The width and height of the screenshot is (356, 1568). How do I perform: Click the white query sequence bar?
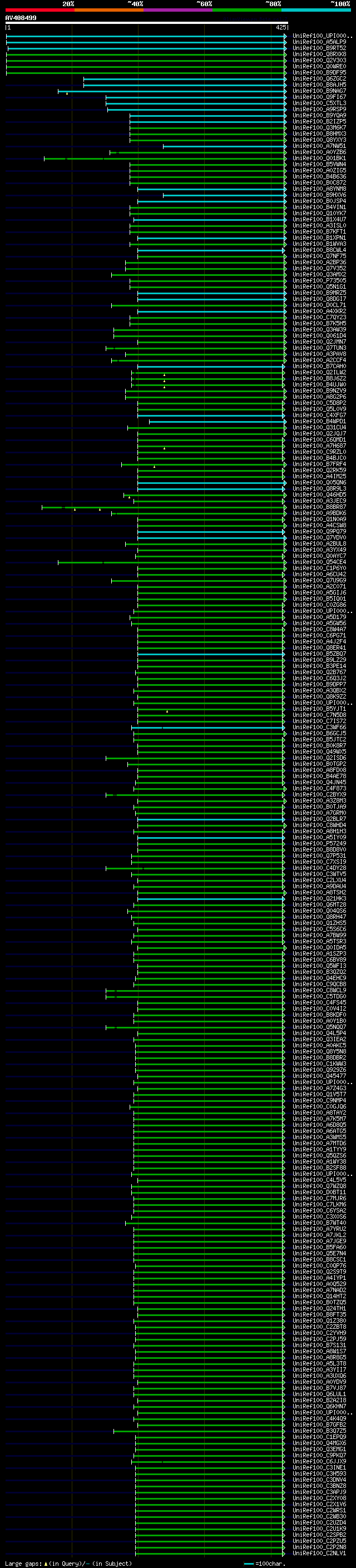coord(146,23)
